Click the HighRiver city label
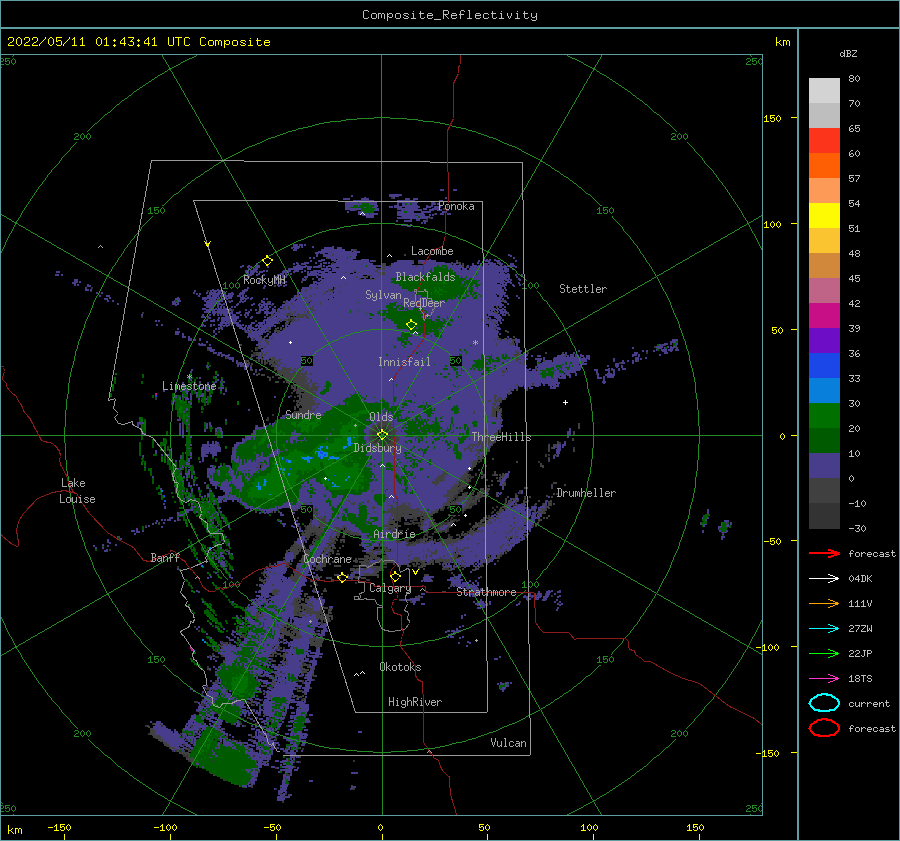 tap(415, 702)
